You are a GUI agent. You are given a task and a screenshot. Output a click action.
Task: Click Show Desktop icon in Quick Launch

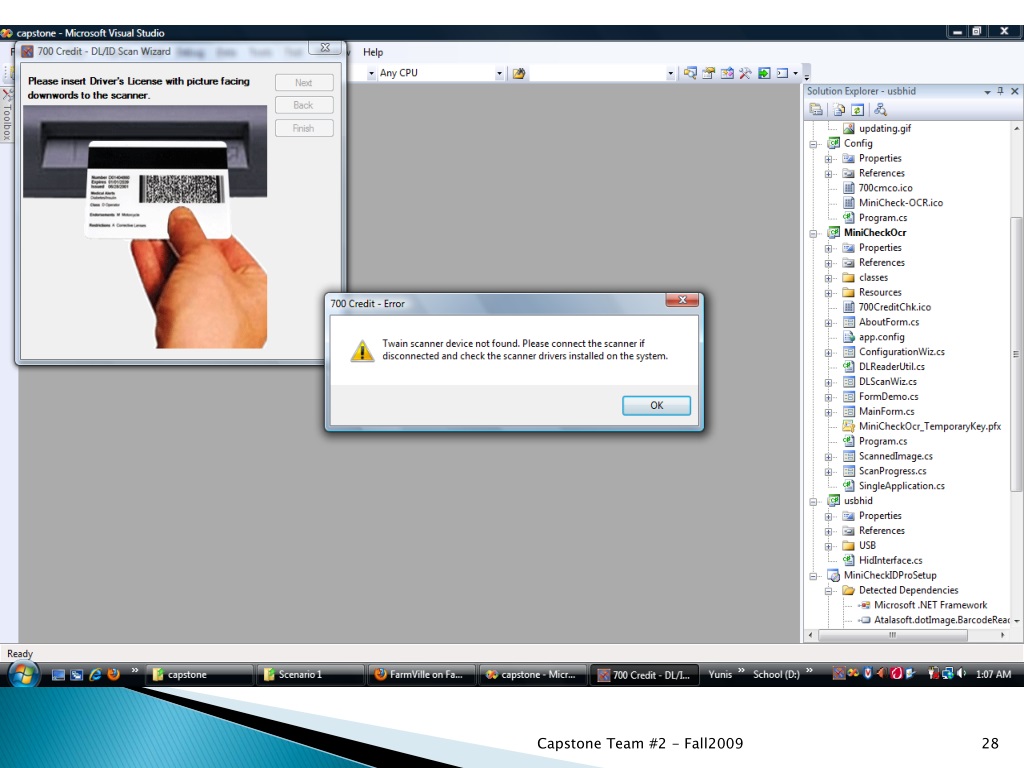[x=58, y=675]
